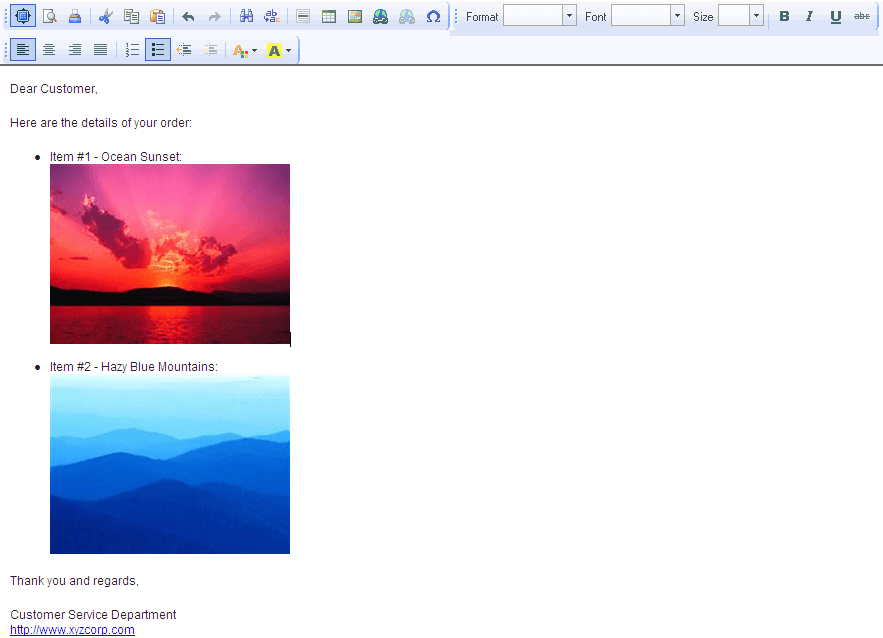Insert a table using the table icon

(329, 16)
